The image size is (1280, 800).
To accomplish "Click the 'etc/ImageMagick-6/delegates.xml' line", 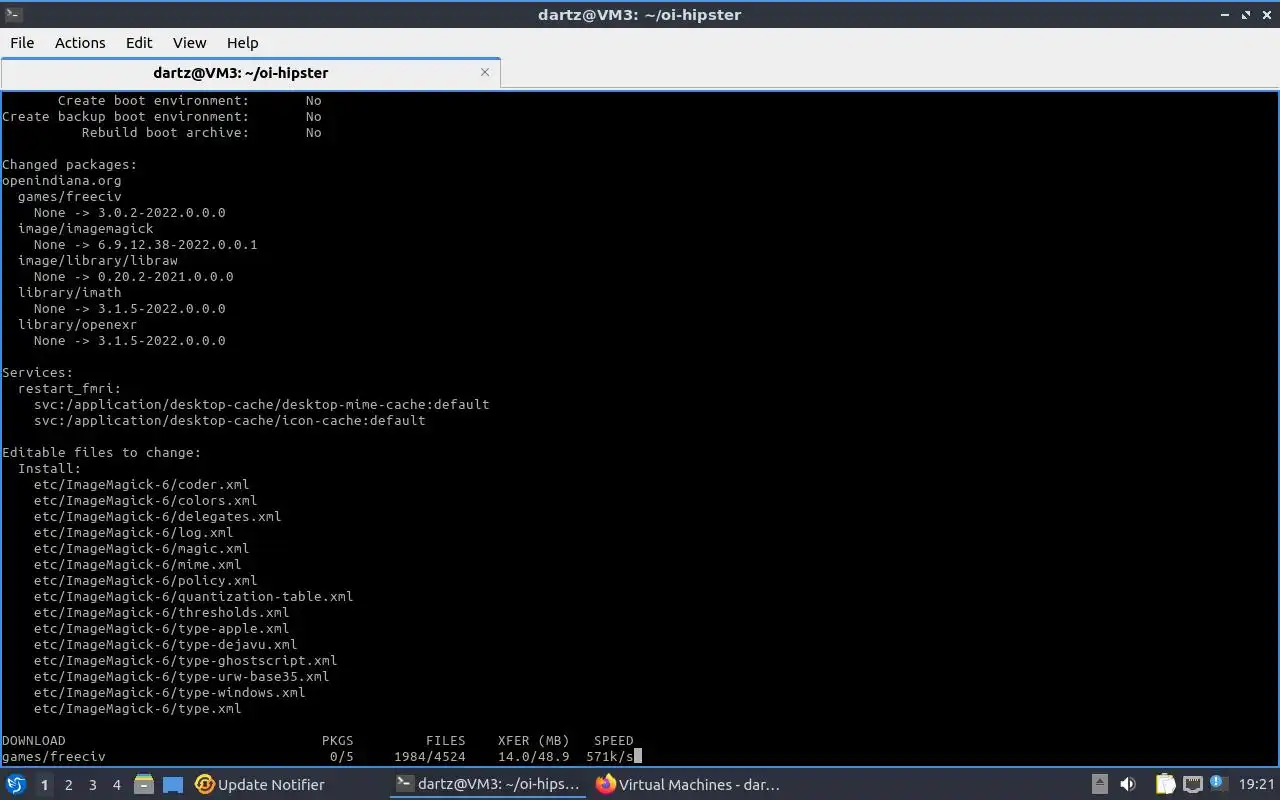I will [158, 517].
